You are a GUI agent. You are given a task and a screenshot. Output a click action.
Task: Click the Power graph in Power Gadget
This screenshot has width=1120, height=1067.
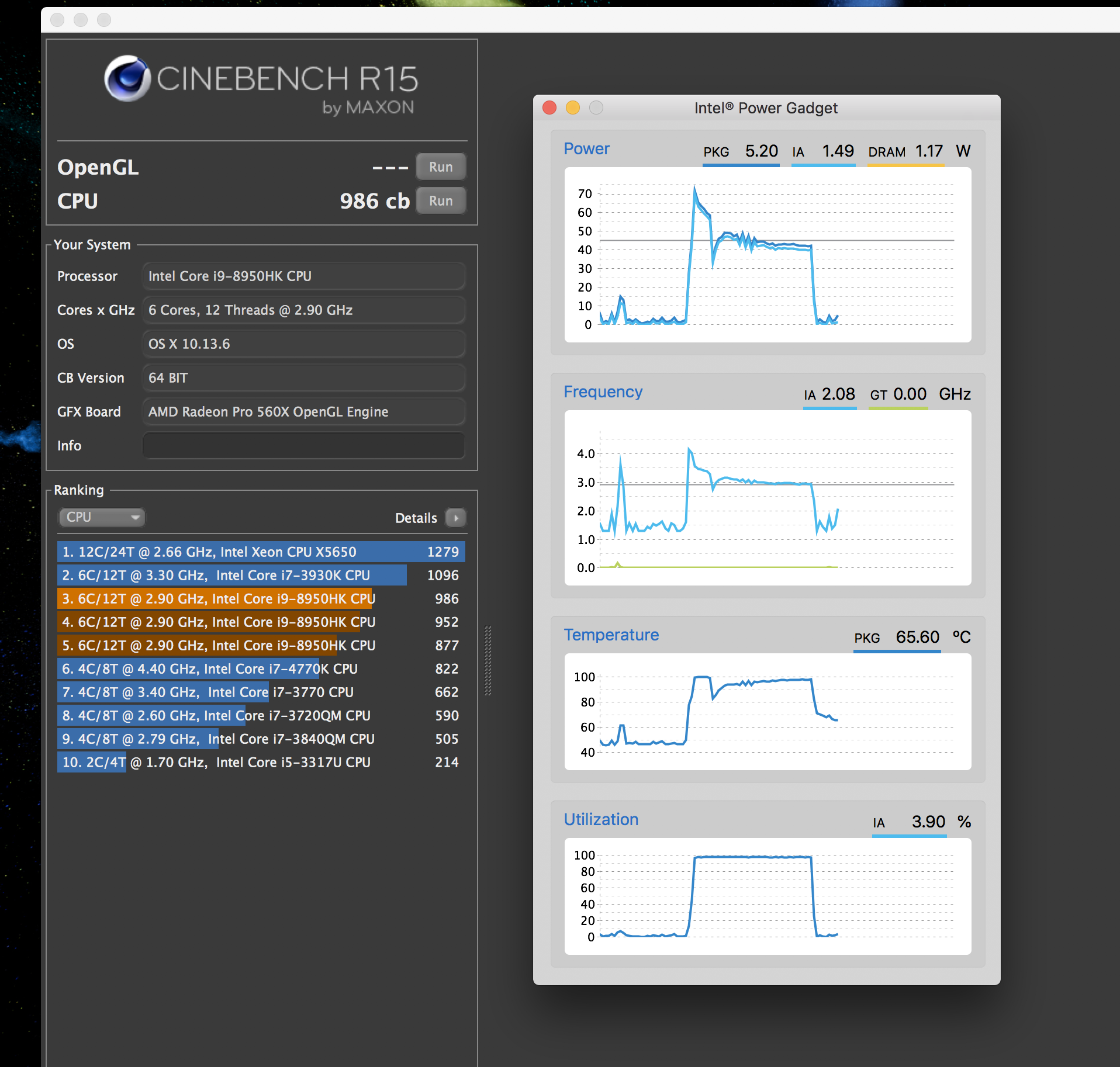(x=768, y=255)
